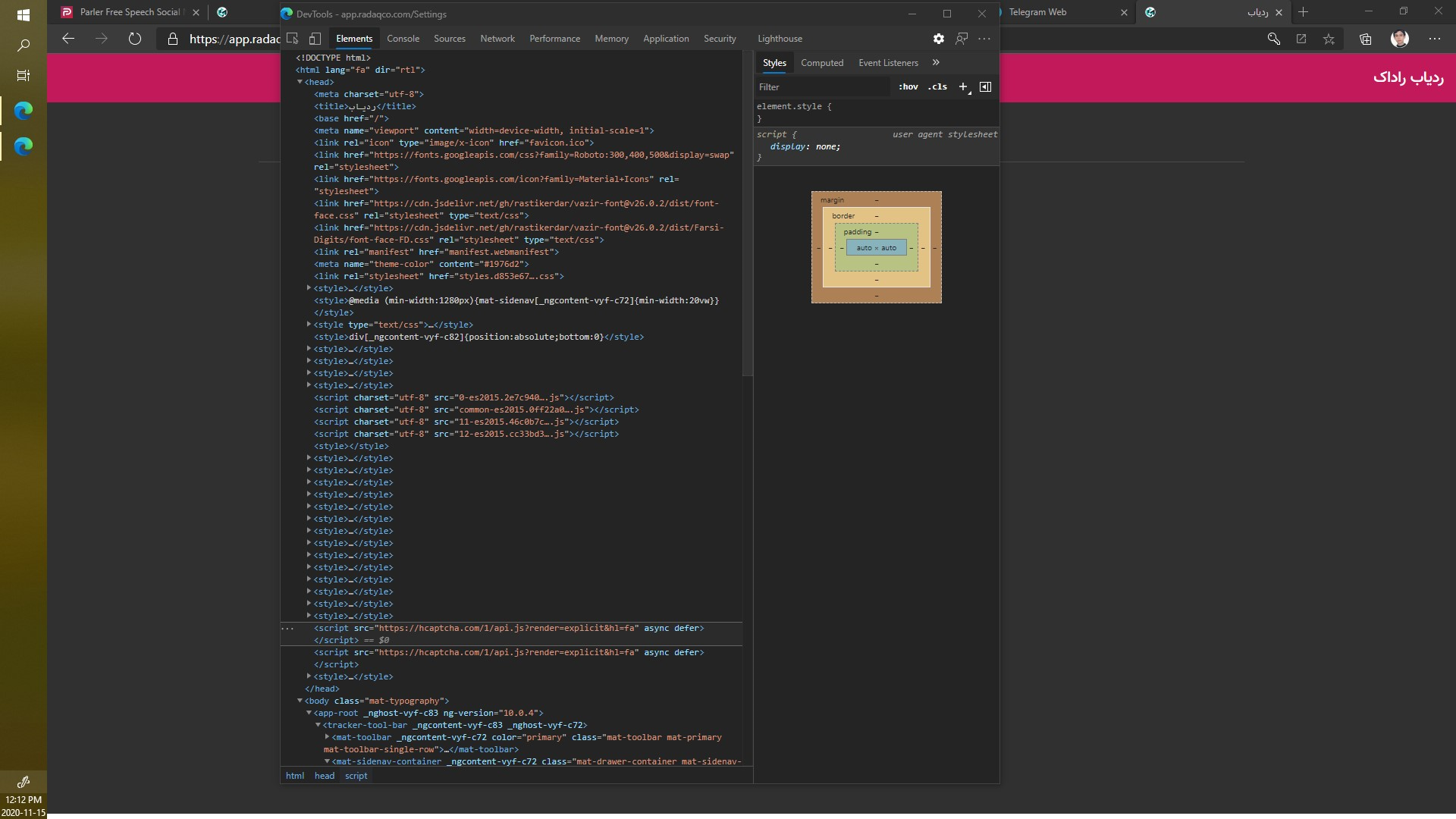Add a new style rule with plus icon

[x=964, y=87]
